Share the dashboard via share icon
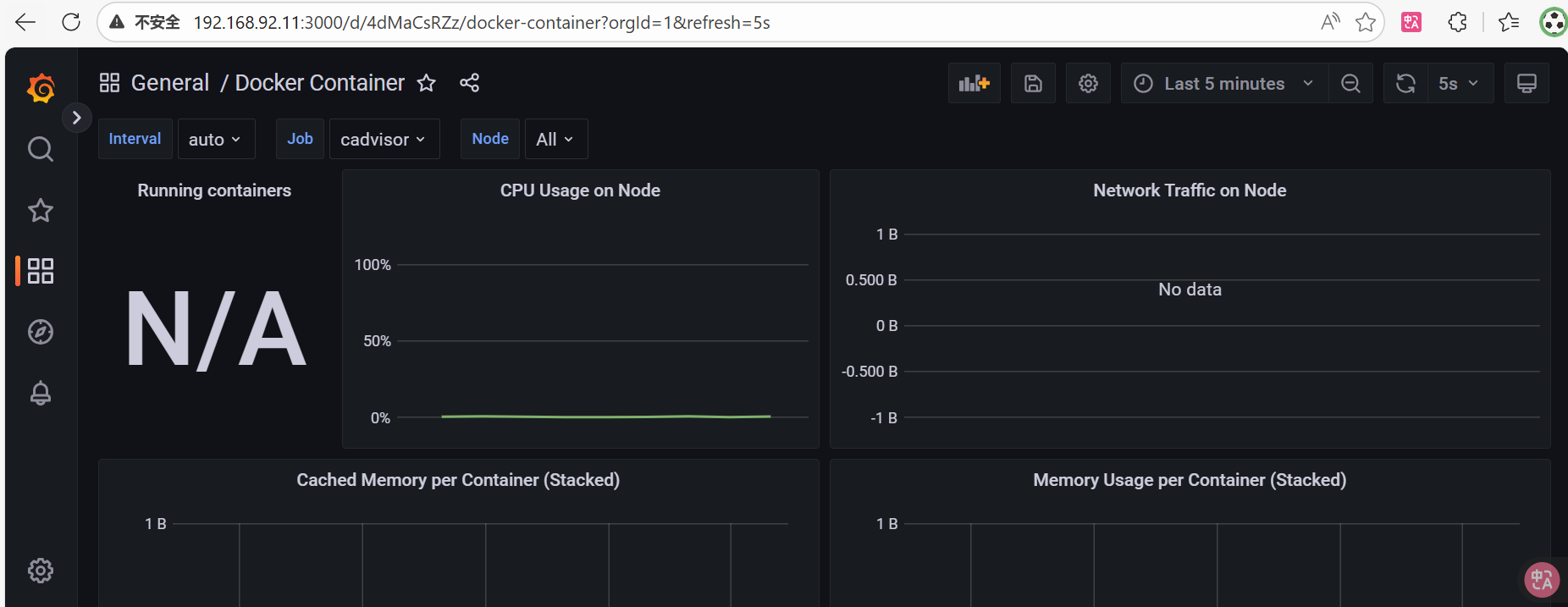This screenshot has height=607, width=1568. (470, 83)
